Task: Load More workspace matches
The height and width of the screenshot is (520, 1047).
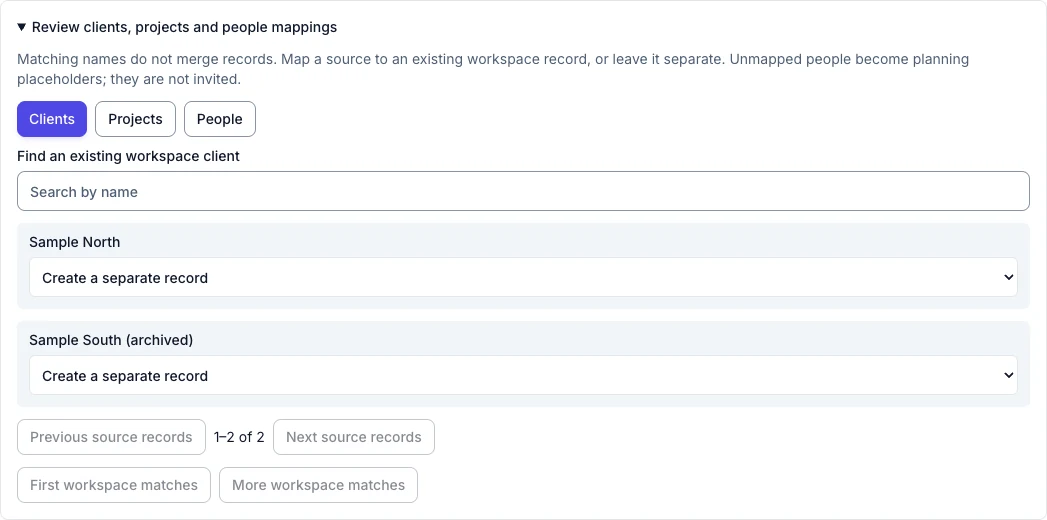Action: tap(319, 485)
